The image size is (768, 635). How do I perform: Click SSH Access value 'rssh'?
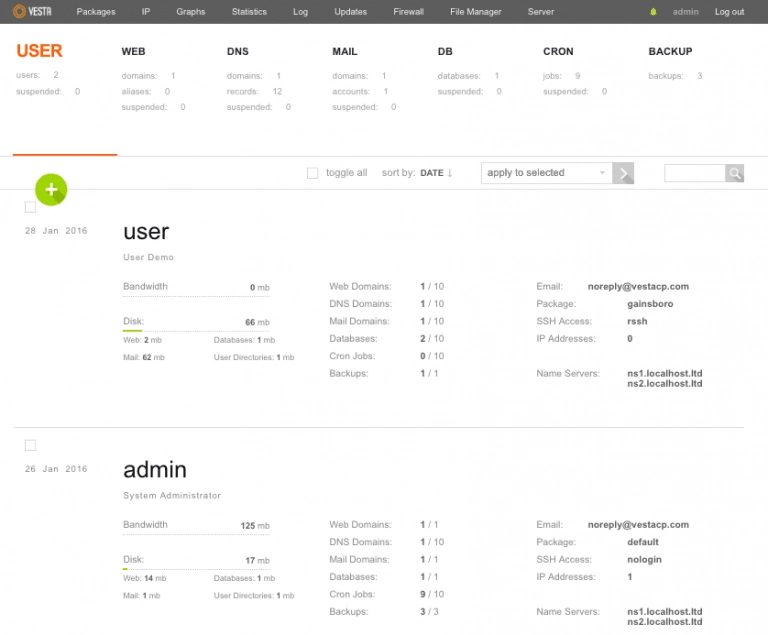637,321
